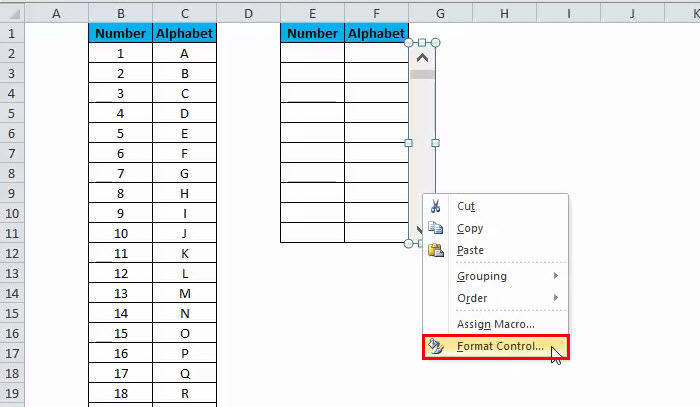
Task: Click the top-middle sizing handle of the scroll bar
Action: point(422,43)
